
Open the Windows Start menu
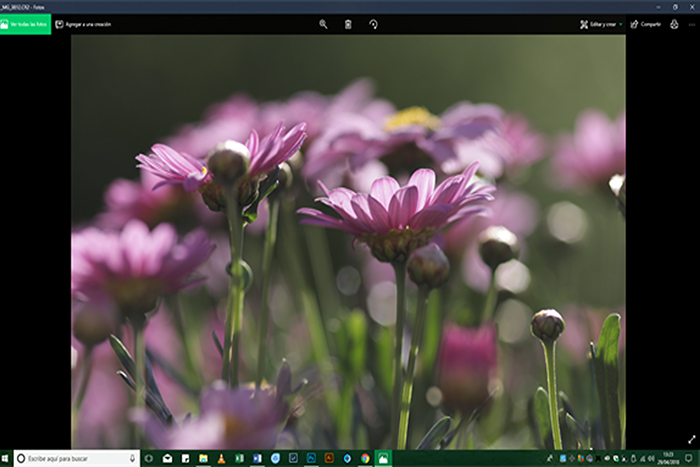pyautogui.click(x=6, y=458)
